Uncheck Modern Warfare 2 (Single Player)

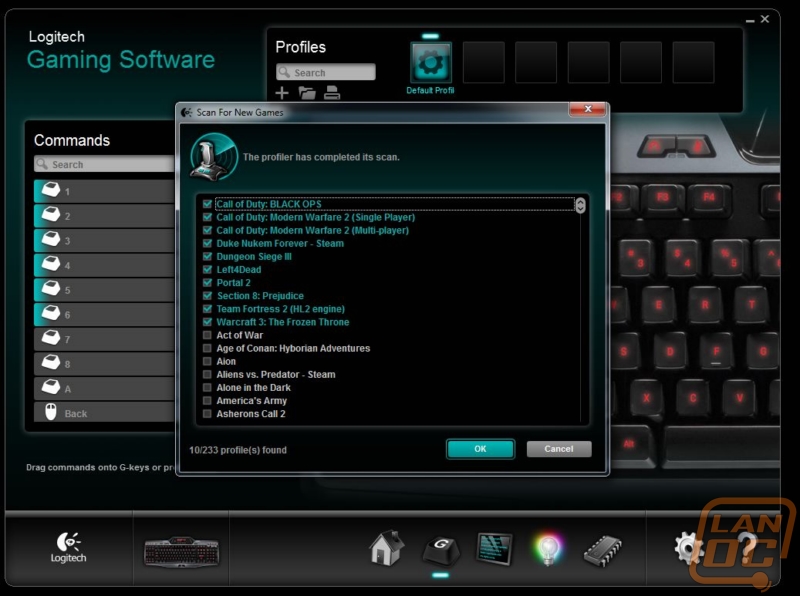tap(207, 217)
